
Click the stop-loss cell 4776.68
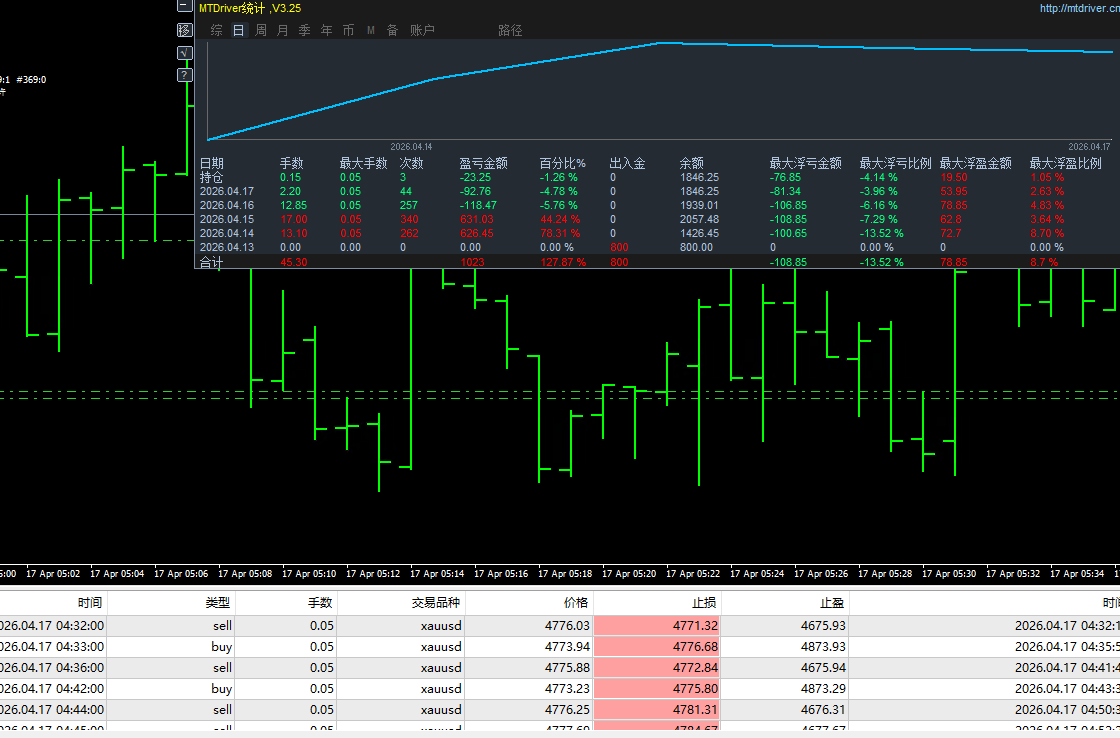tap(657, 647)
